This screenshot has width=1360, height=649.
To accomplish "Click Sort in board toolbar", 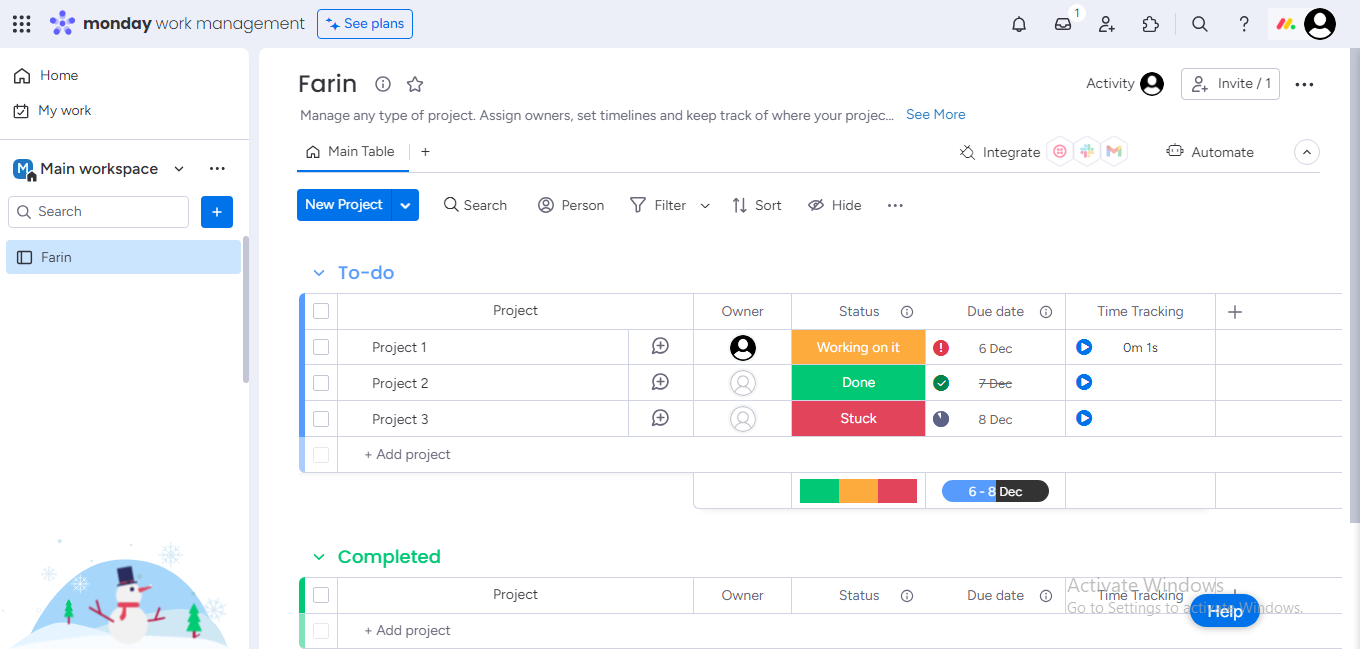I will [x=757, y=205].
